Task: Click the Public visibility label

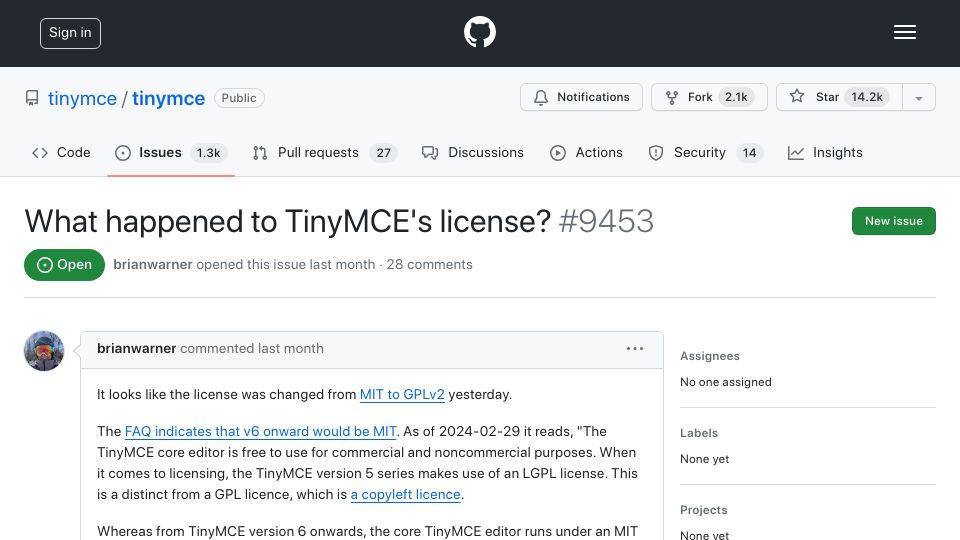Action: pos(239,98)
